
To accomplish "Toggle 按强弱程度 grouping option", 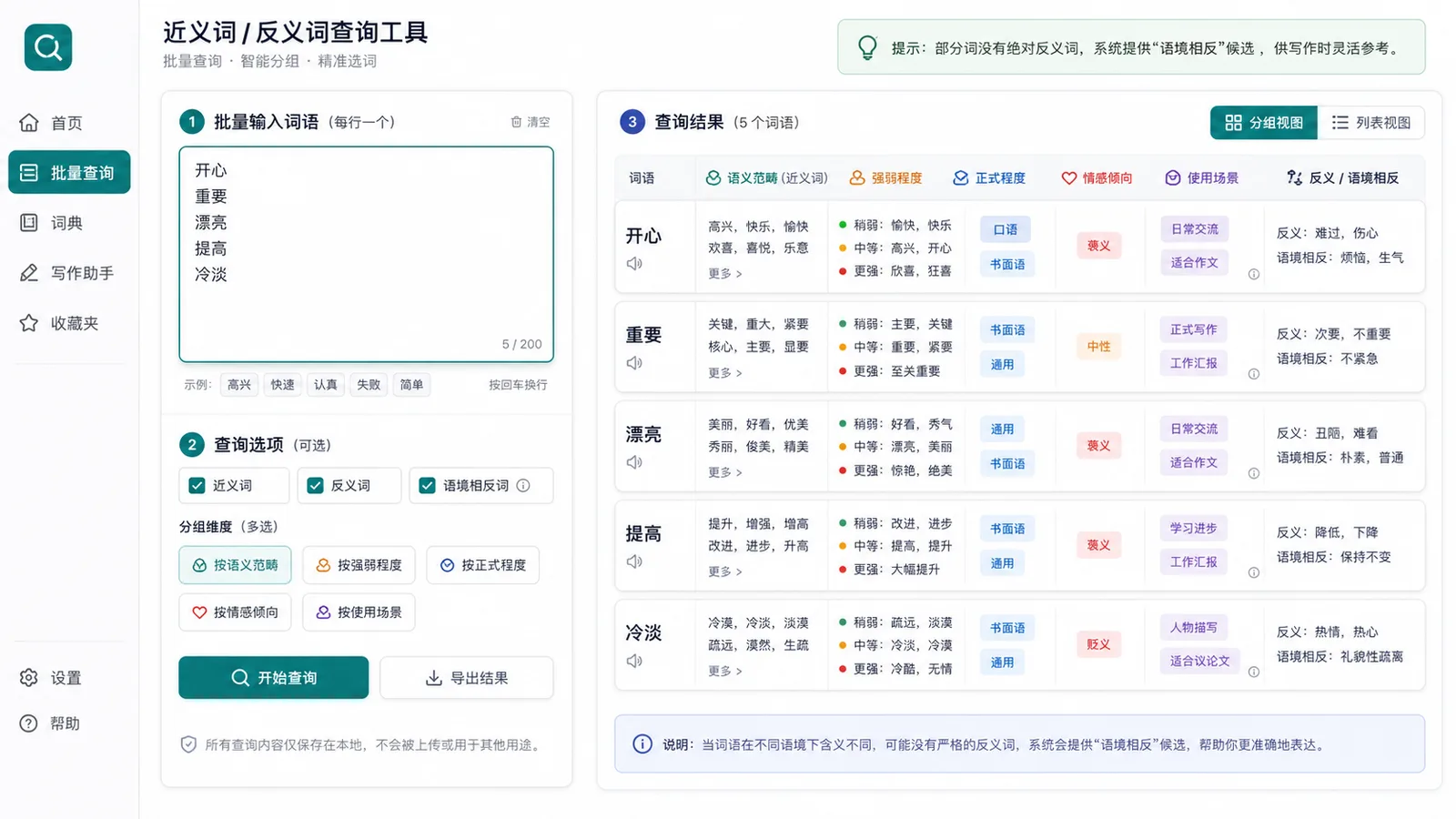I will [x=359, y=565].
